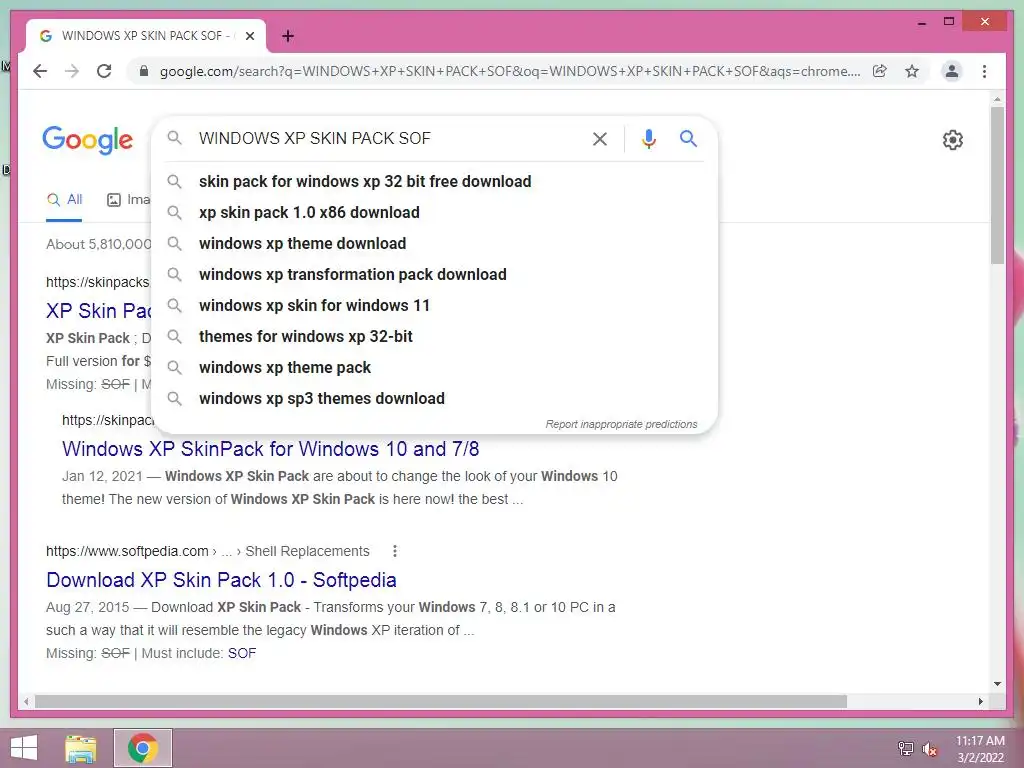Choose suggestion xp skin pack 1.0 x86 download
This screenshot has height=768, width=1024.
click(x=434, y=212)
